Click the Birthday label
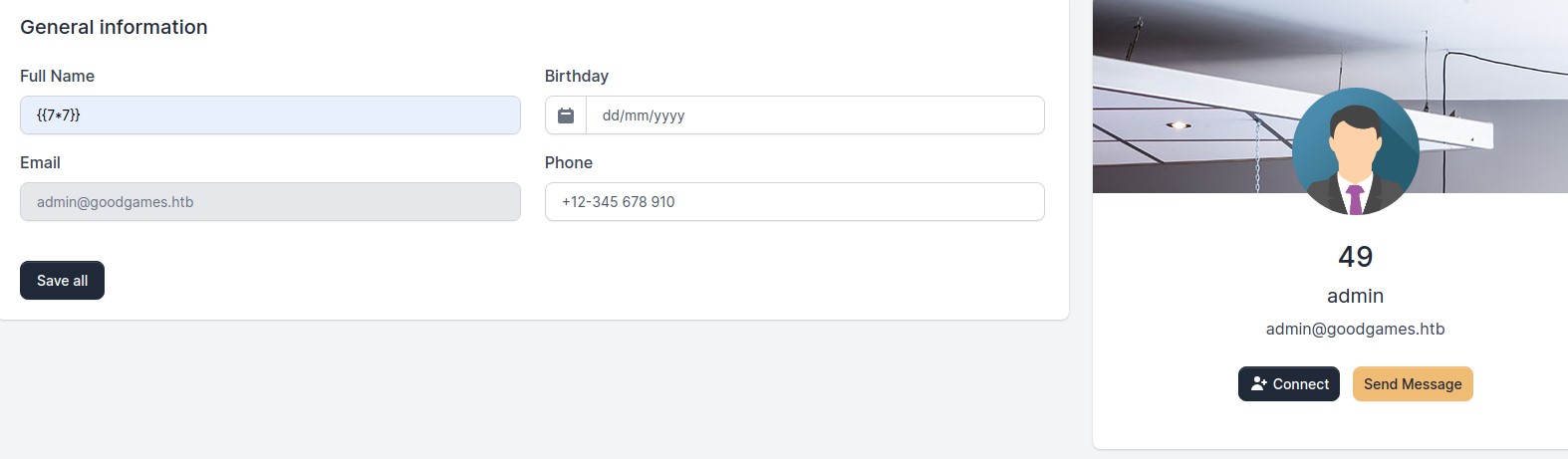Screen dimensions: 1568x459 coord(577,76)
